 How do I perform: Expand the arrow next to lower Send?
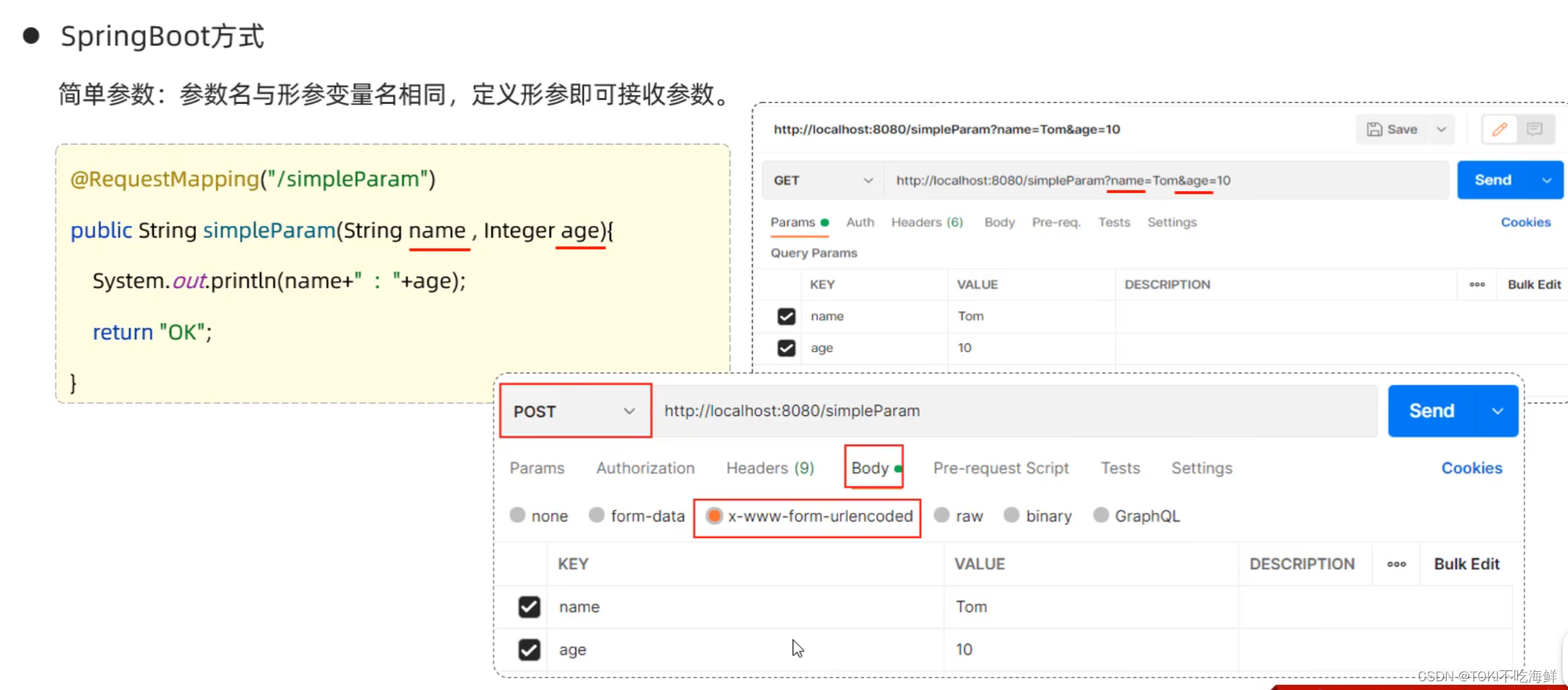point(1498,411)
